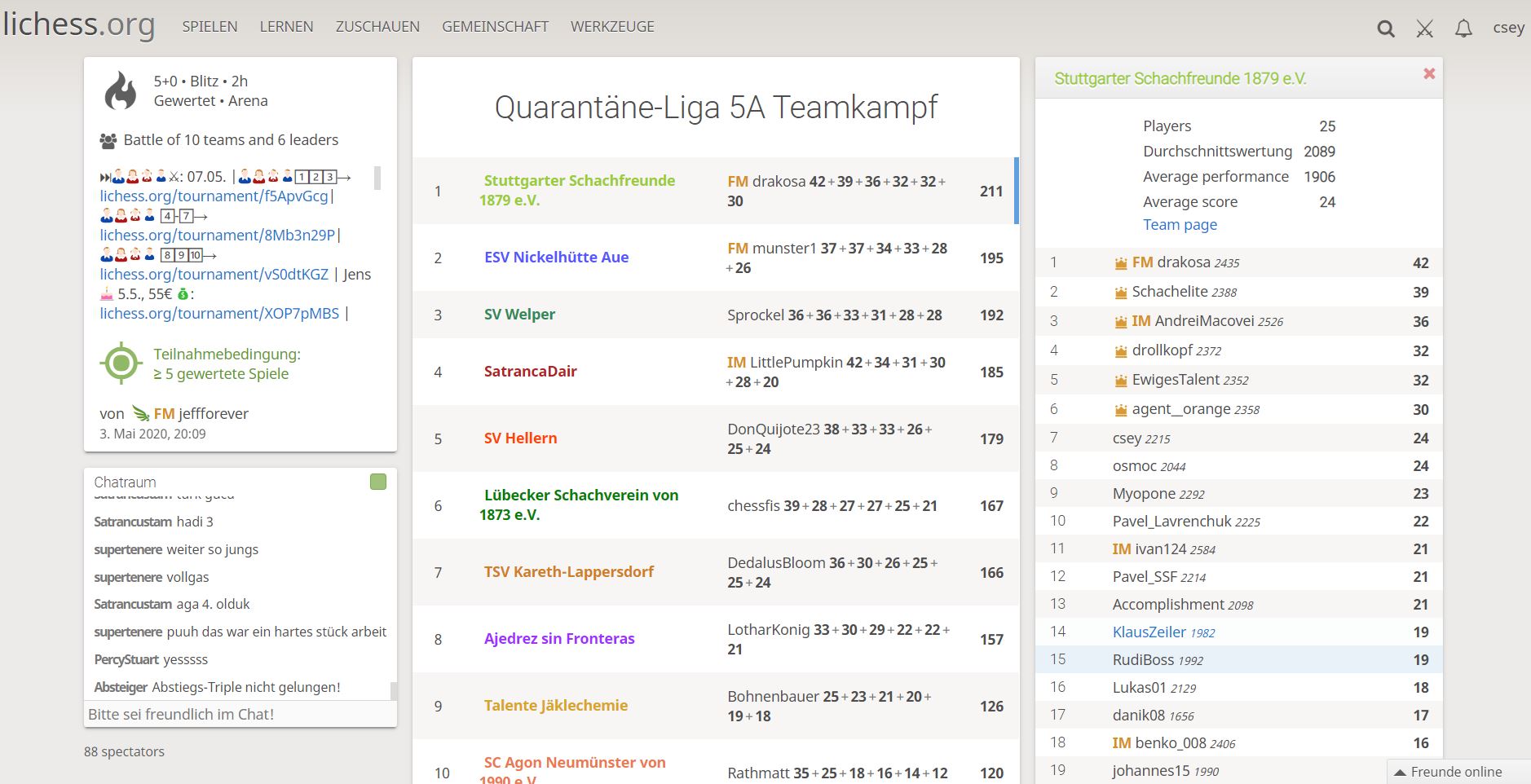Select player RudiBoss row
This screenshot has height=784, width=1531.
[x=1239, y=659]
